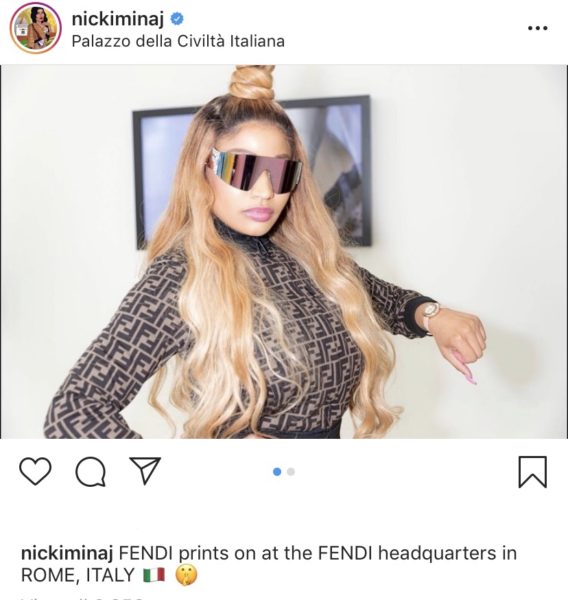Open nickiminaj's profile picture avatar

pyautogui.click(x=36, y=28)
